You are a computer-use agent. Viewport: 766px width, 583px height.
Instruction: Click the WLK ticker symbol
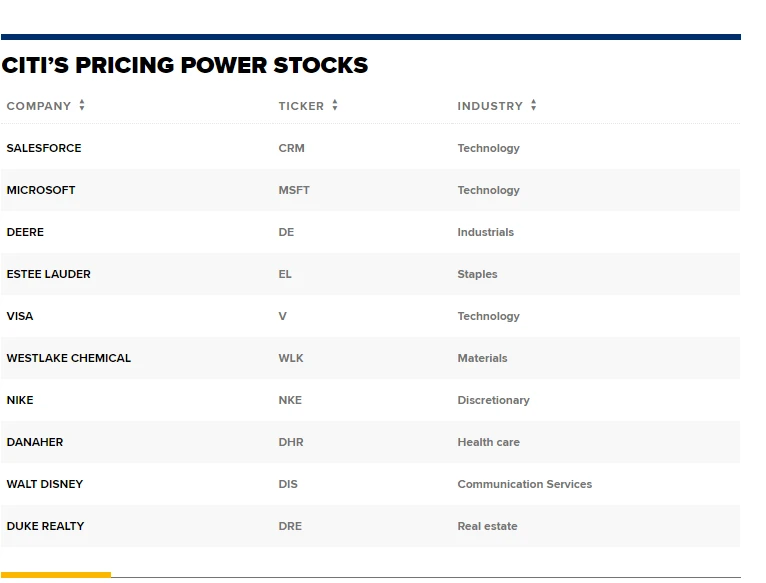(291, 358)
